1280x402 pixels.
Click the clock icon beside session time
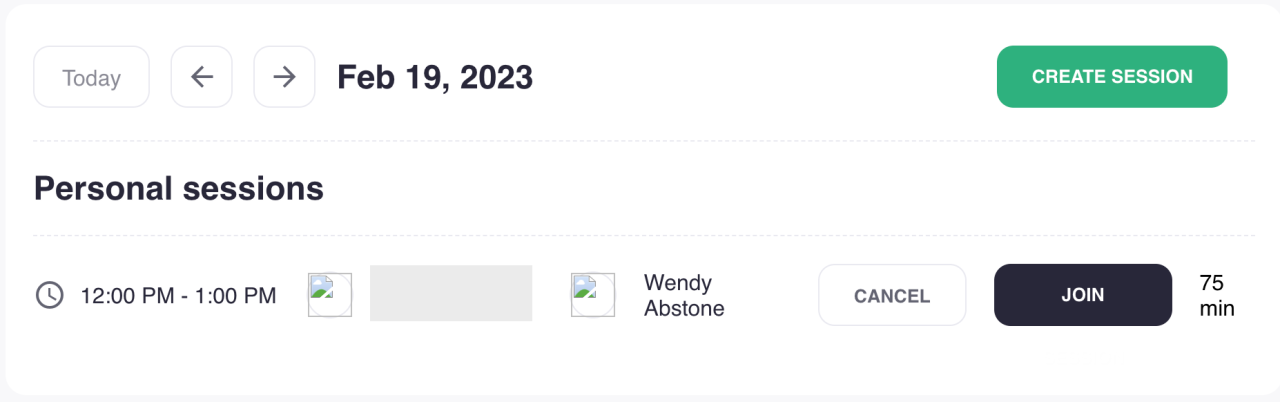[x=49, y=295]
